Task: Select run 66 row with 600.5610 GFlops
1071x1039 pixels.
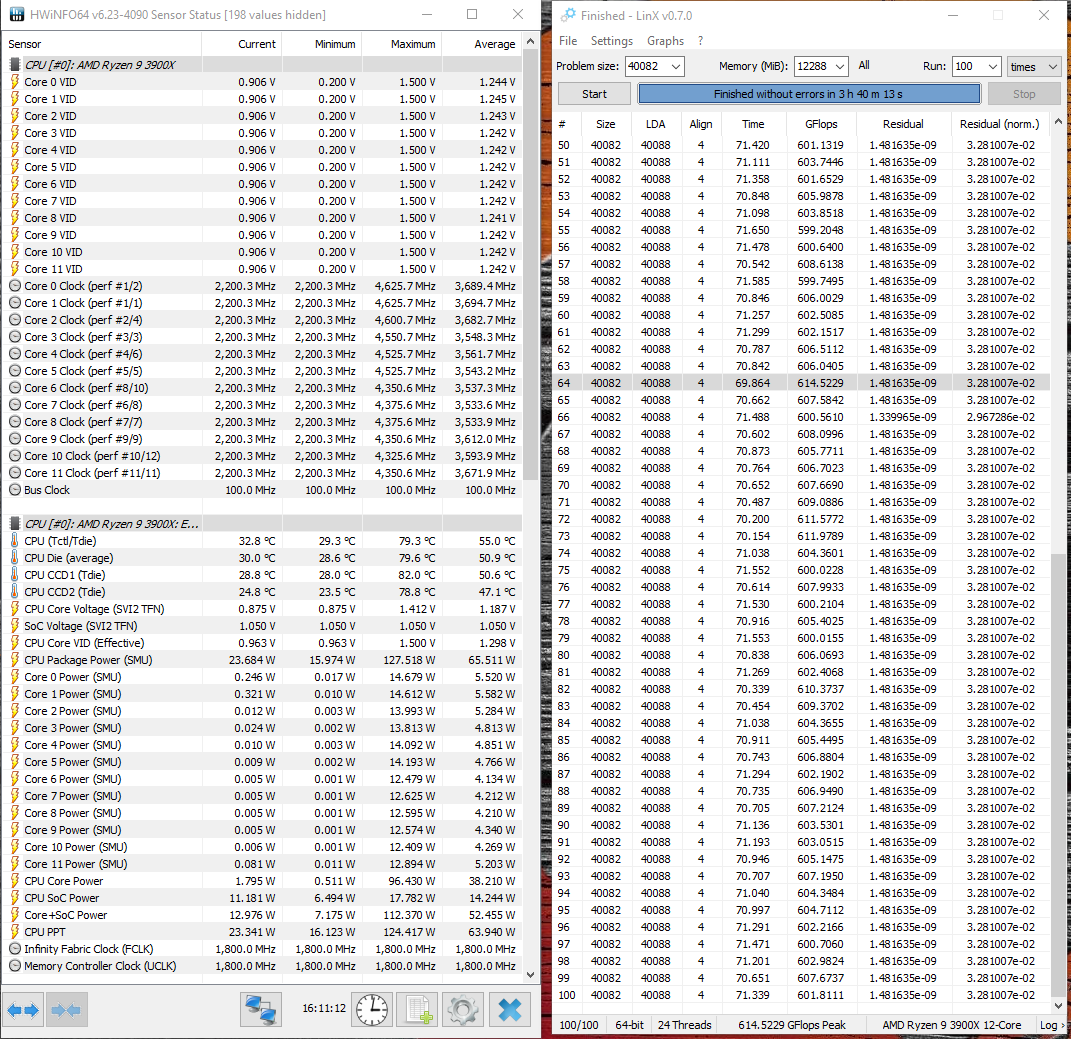Action: point(802,417)
